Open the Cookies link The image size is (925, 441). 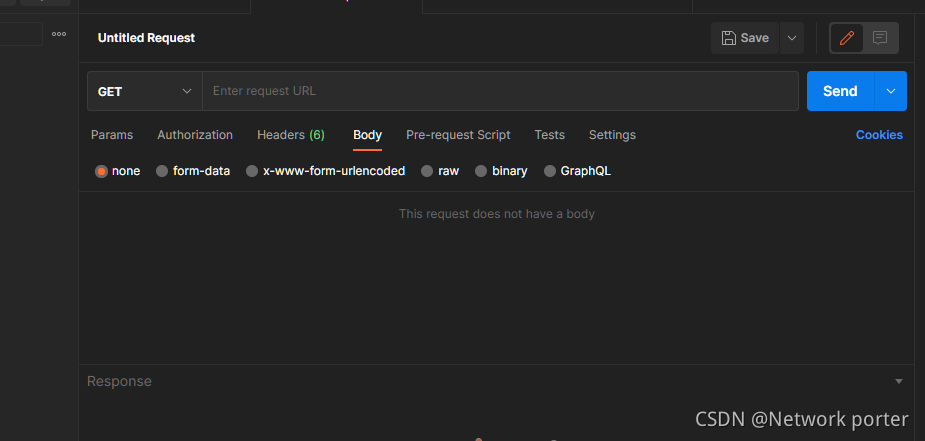pos(879,135)
